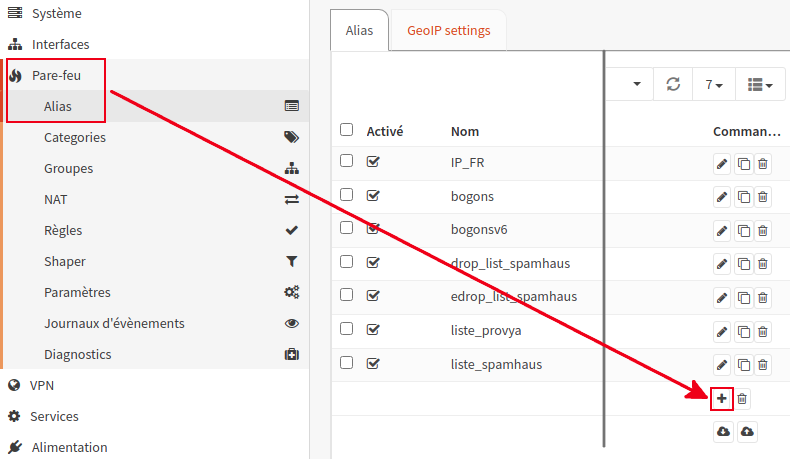Select the Alias tab
790x459 pixels.
(359, 30)
